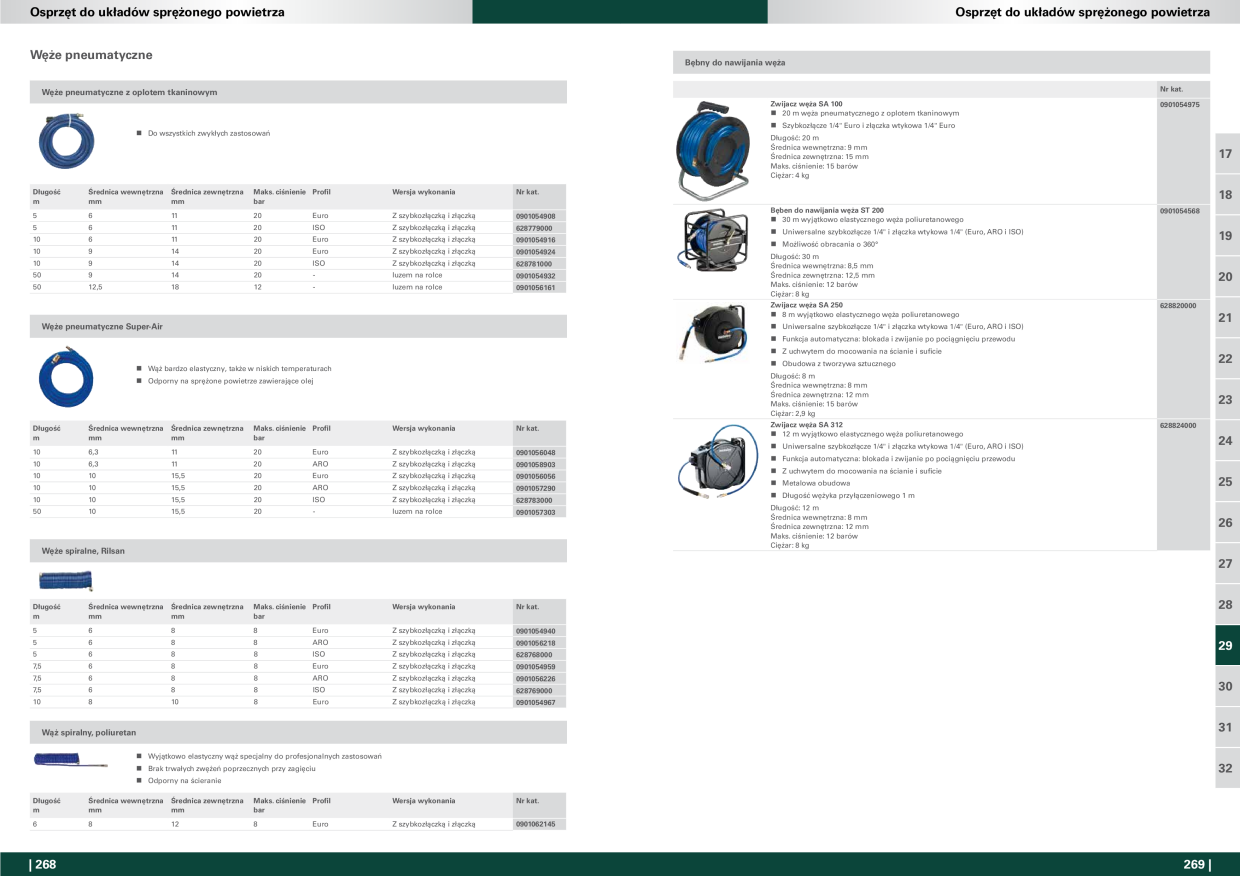Image resolution: width=1240 pixels, height=876 pixels.
Task: Select catalog number 0901054916
Action: pyautogui.click(x=535, y=240)
